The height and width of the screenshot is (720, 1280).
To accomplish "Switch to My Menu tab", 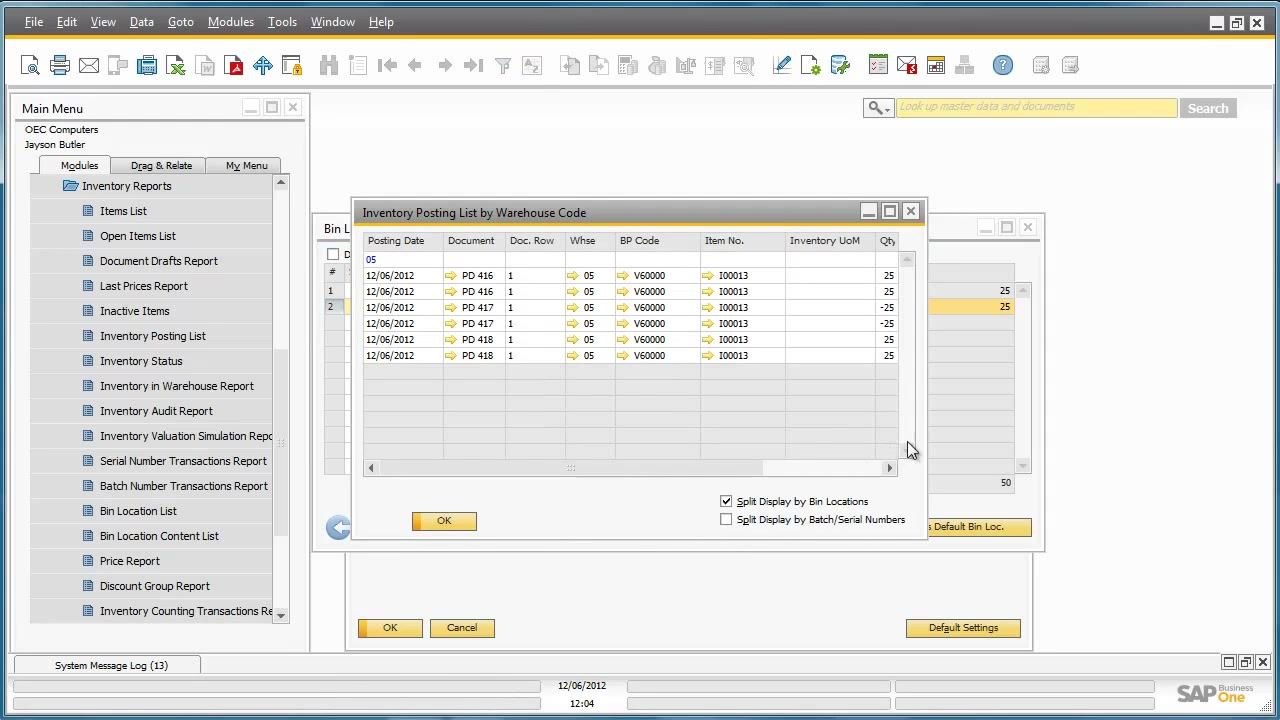I will coord(246,166).
